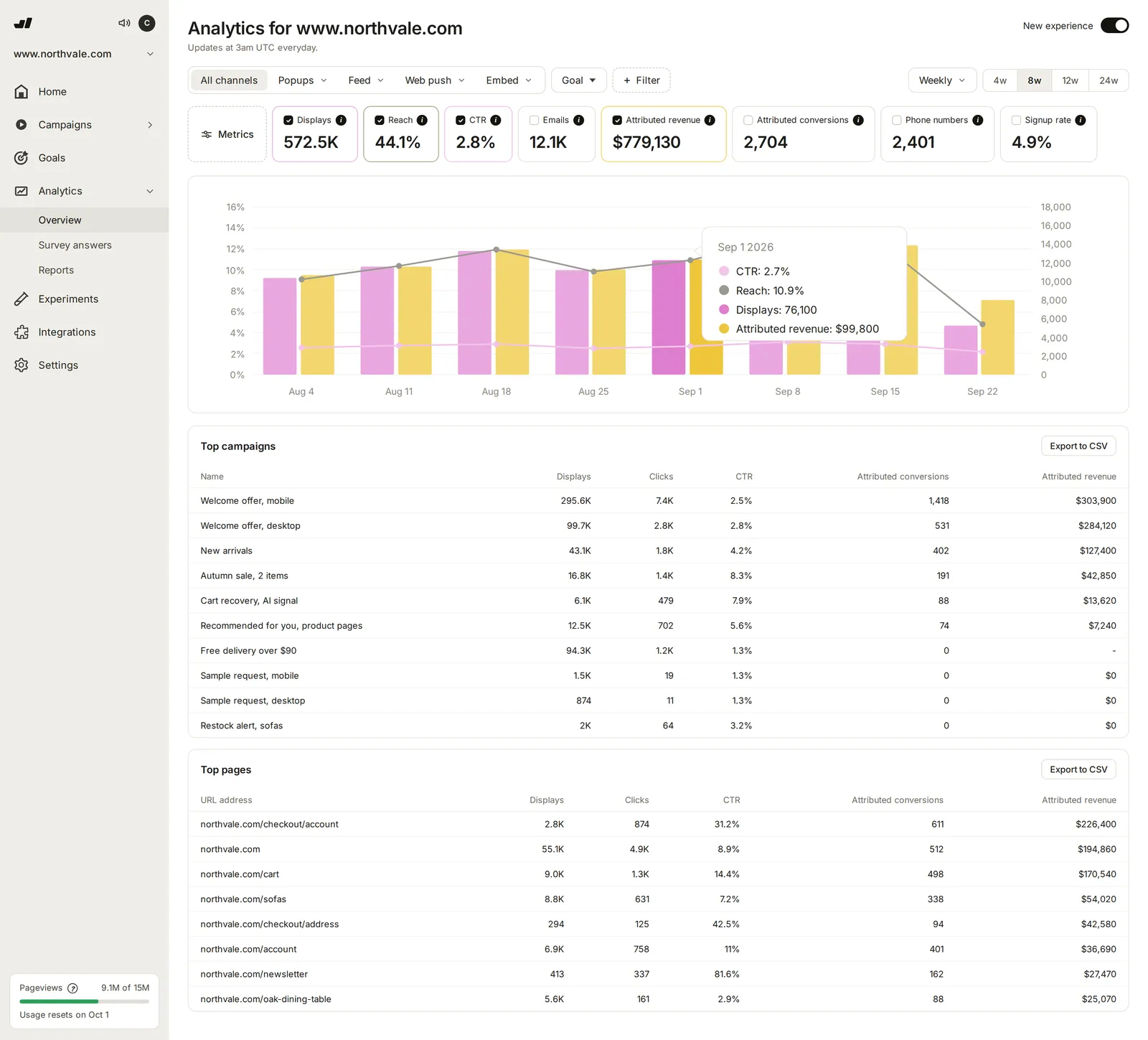Screen dimensions: 1148x1040
Task: Open the Web push channel dropdown
Action: click(435, 80)
